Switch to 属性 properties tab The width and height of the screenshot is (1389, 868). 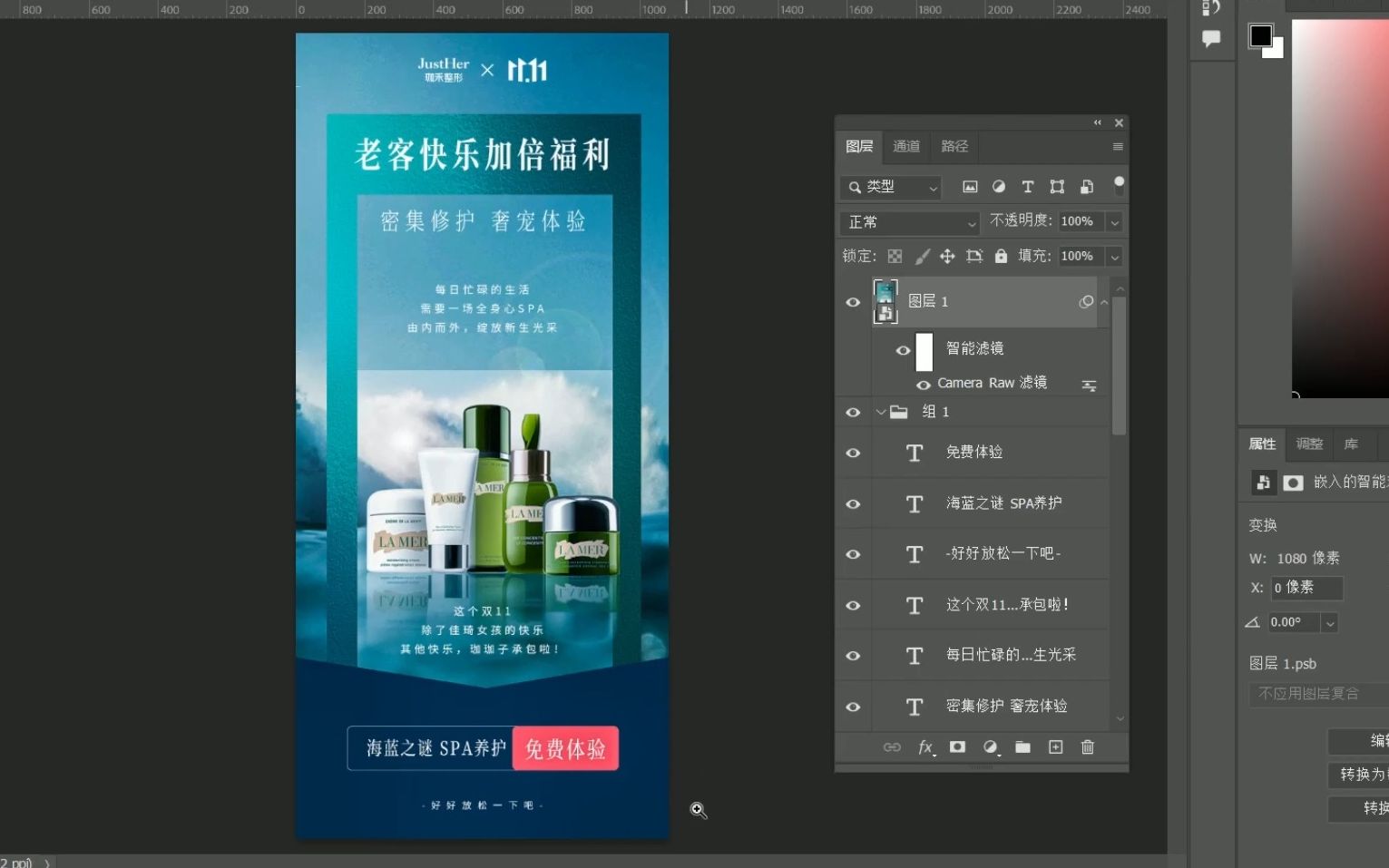tap(1262, 444)
